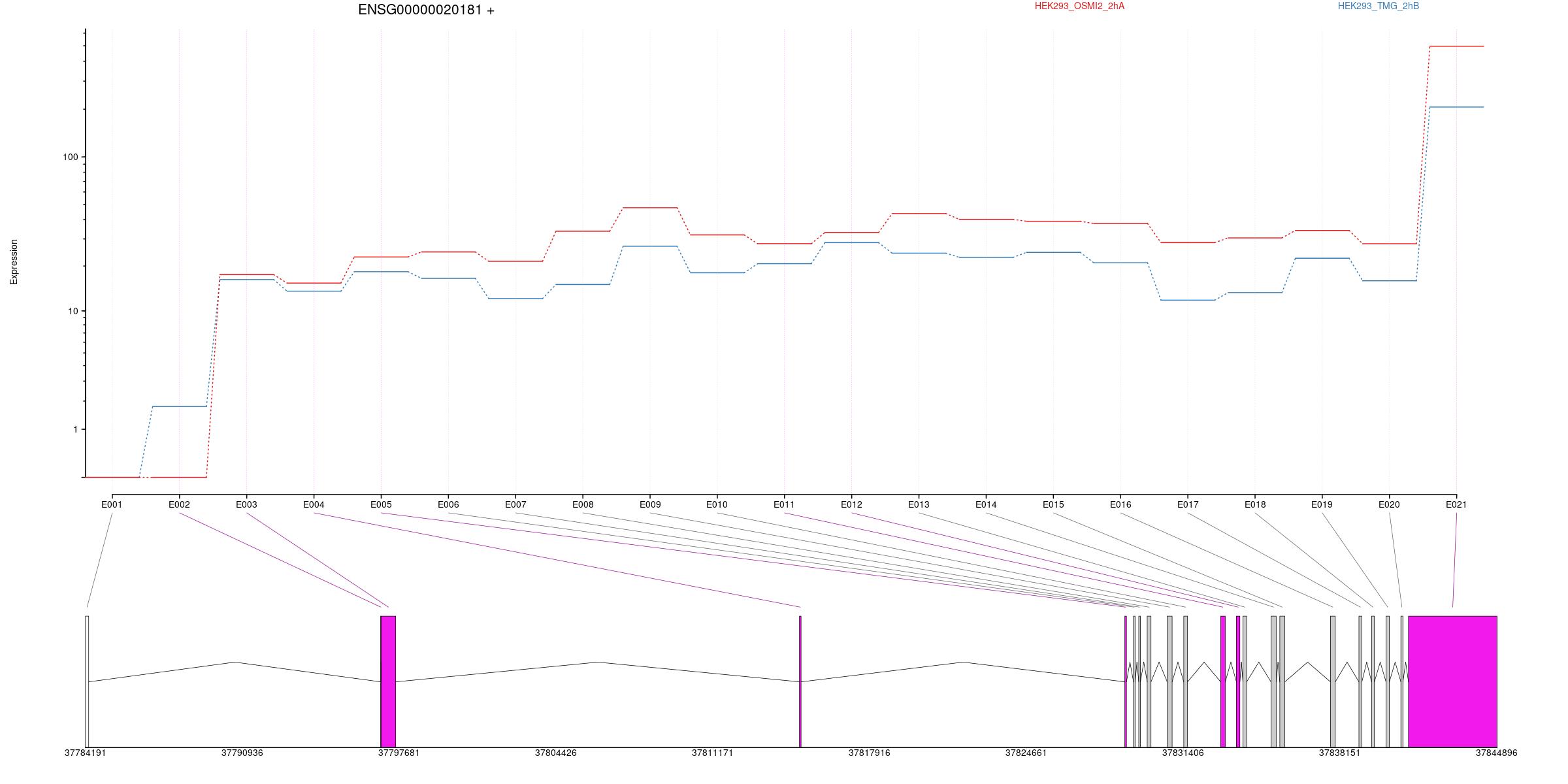
Task: Click exon label E010
Action: tap(717, 504)
